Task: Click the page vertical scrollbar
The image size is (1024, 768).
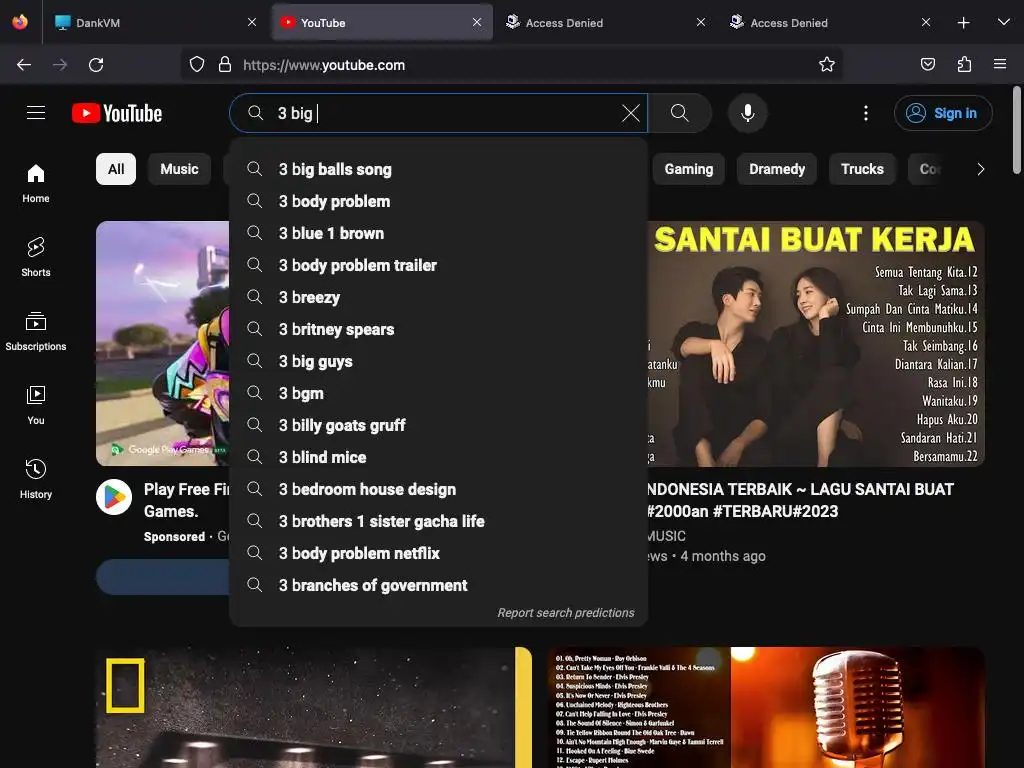Action: coord(1016,131)
